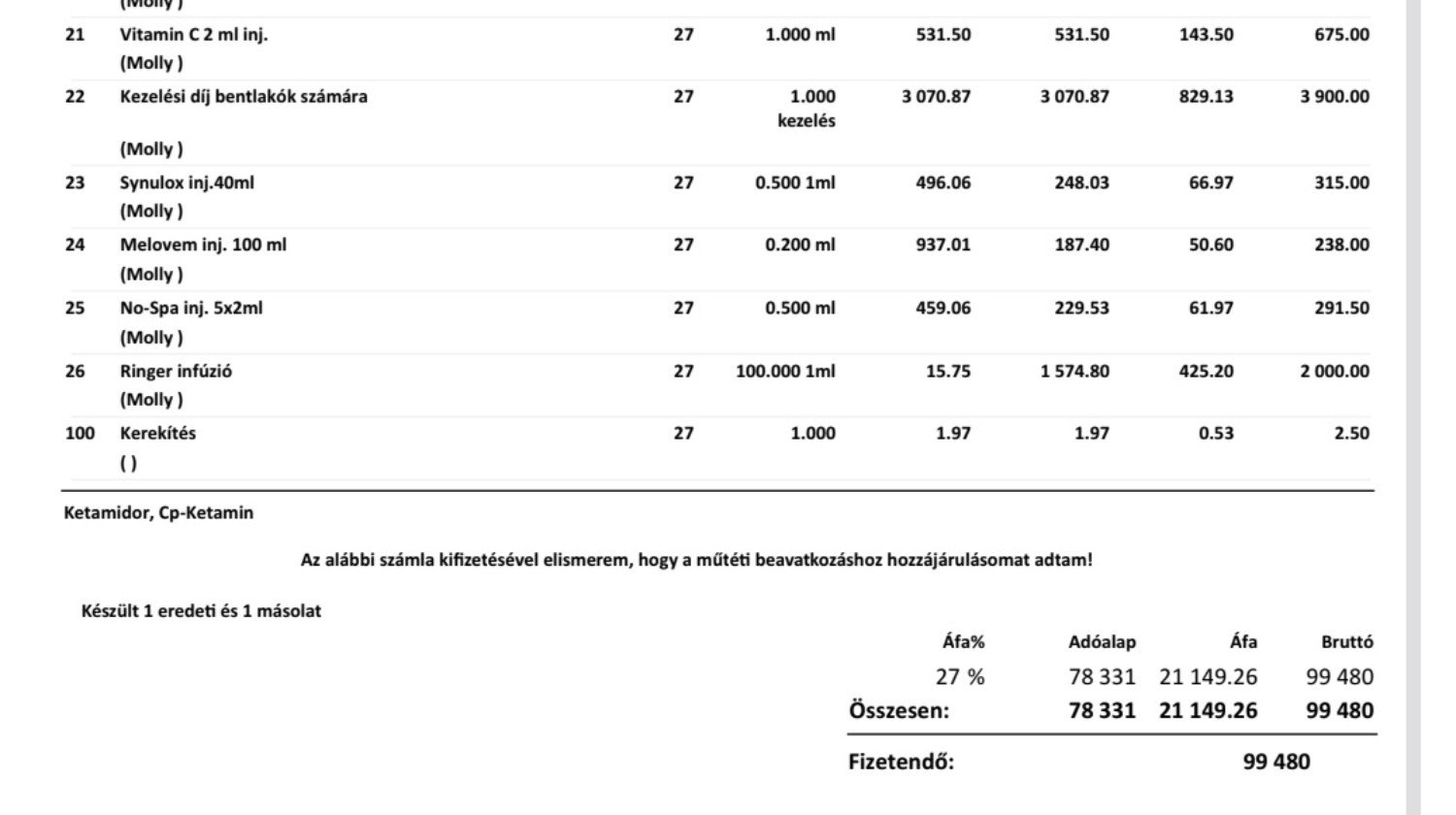Viewport: 1456px width, 815px height.
Task: Click the Vitamin C 2 ml inj. item name
Action: tap(193, 35)
